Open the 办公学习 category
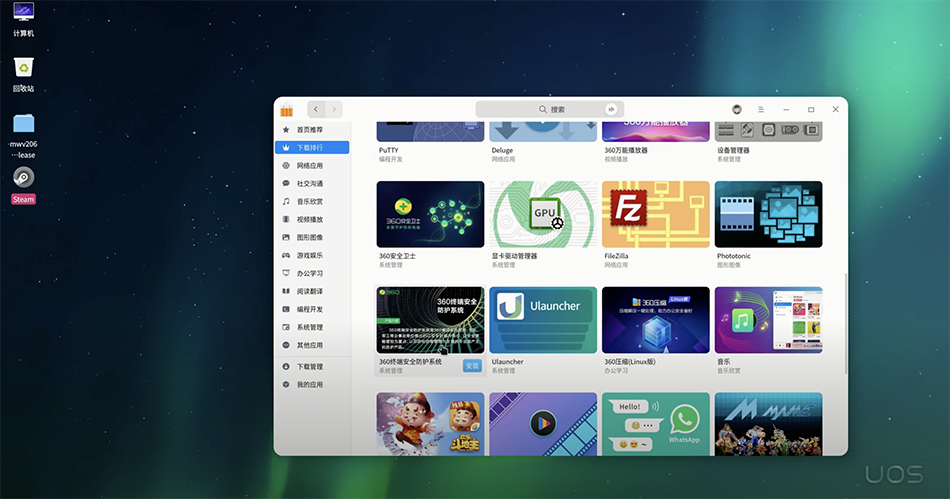The image size is (950, 499). click(312, 273)
